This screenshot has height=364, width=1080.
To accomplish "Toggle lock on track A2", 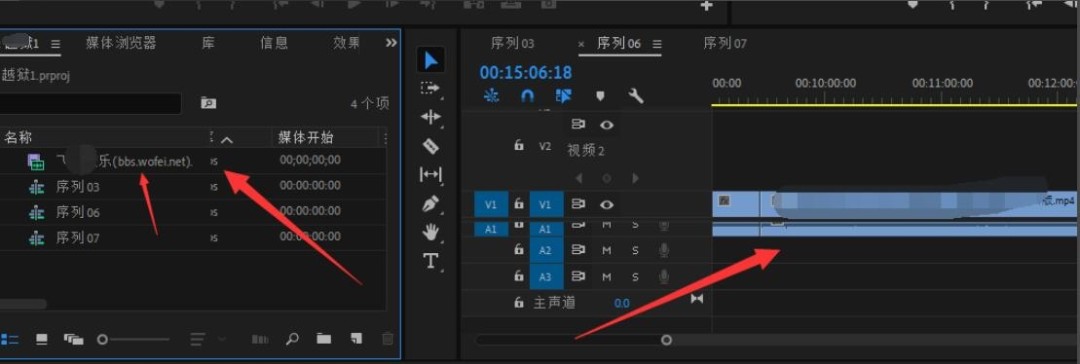I will tap(519, 250).
